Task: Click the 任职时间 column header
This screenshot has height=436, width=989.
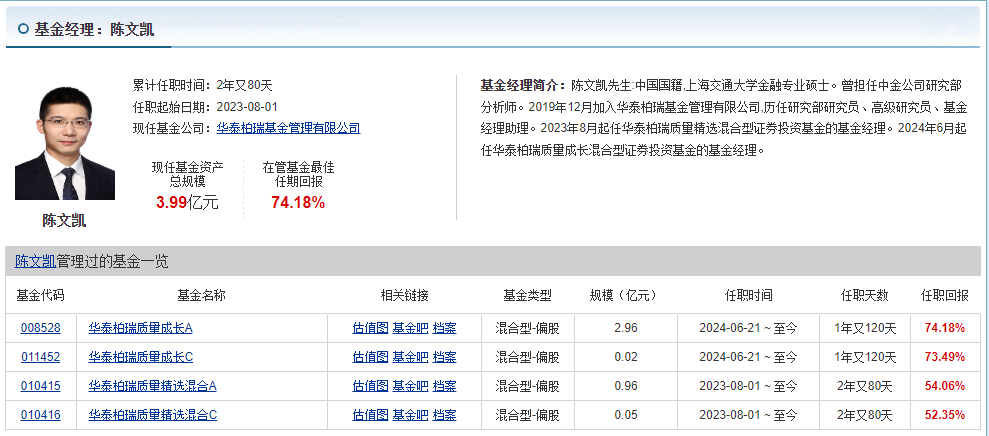Action: (x=748, y=295)
